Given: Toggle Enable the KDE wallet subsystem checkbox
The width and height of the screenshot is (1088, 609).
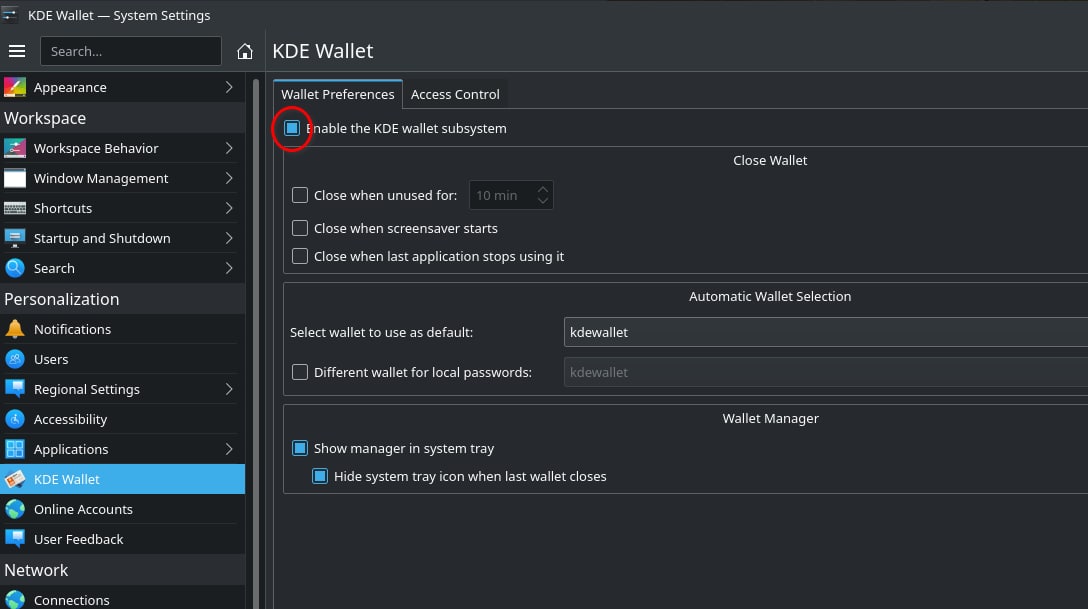Looking at the screenshot, I should (x=291, y=128).
